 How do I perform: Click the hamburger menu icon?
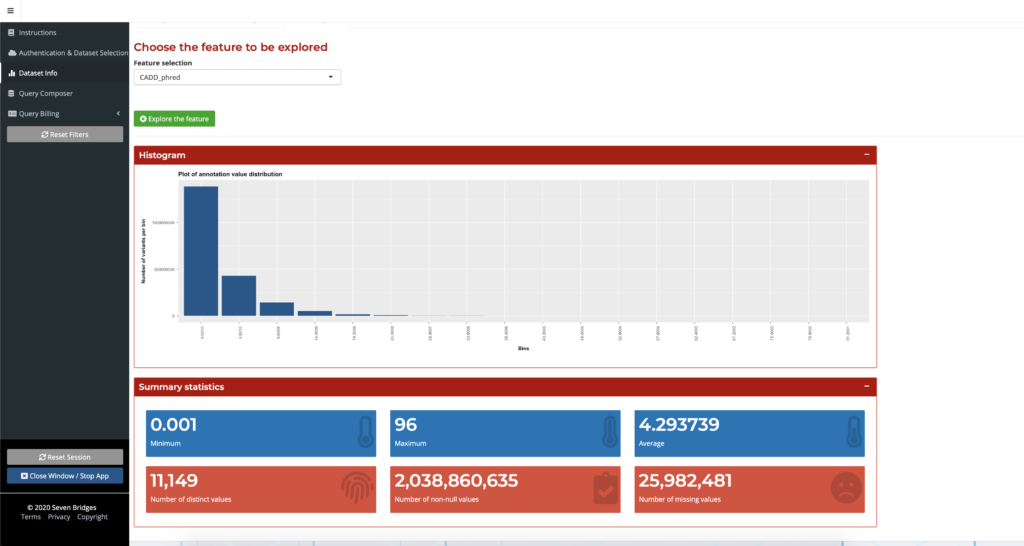(x=10, y=10)
